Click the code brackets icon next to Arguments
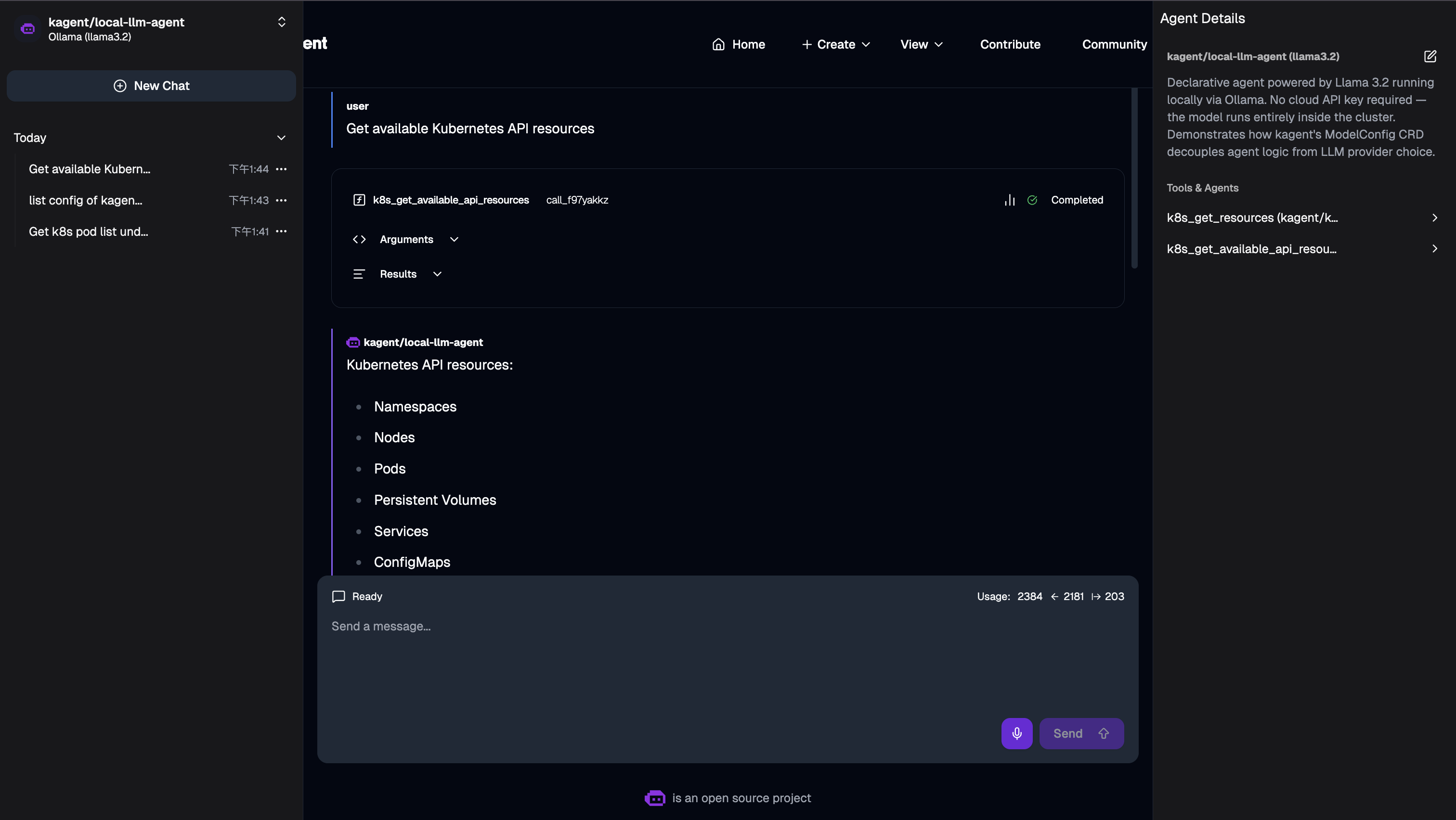Image resolution: width=1456 pixels, height=820 pixels. click(x=359, y=240)
